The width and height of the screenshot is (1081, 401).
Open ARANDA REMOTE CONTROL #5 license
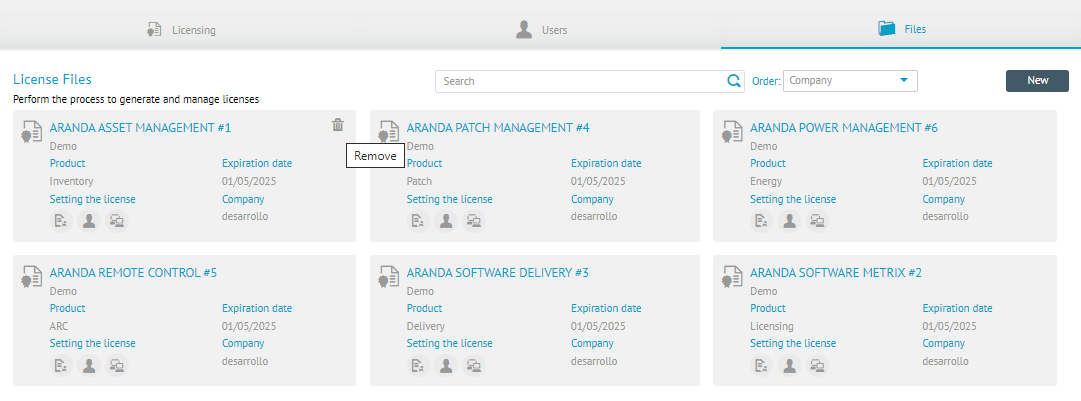click(x=133, y=272)
